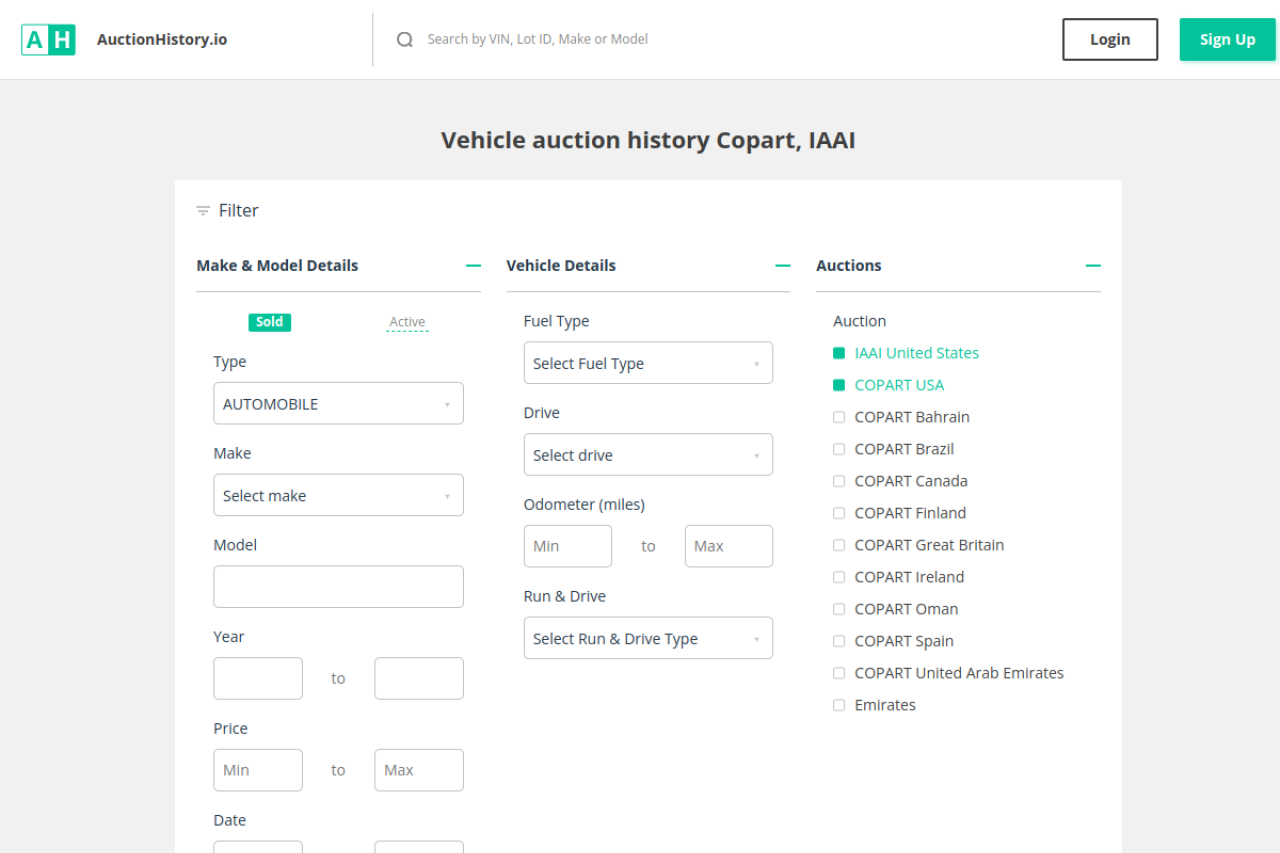
Task: Click the Sign Up button
Action: (1227, 40)
